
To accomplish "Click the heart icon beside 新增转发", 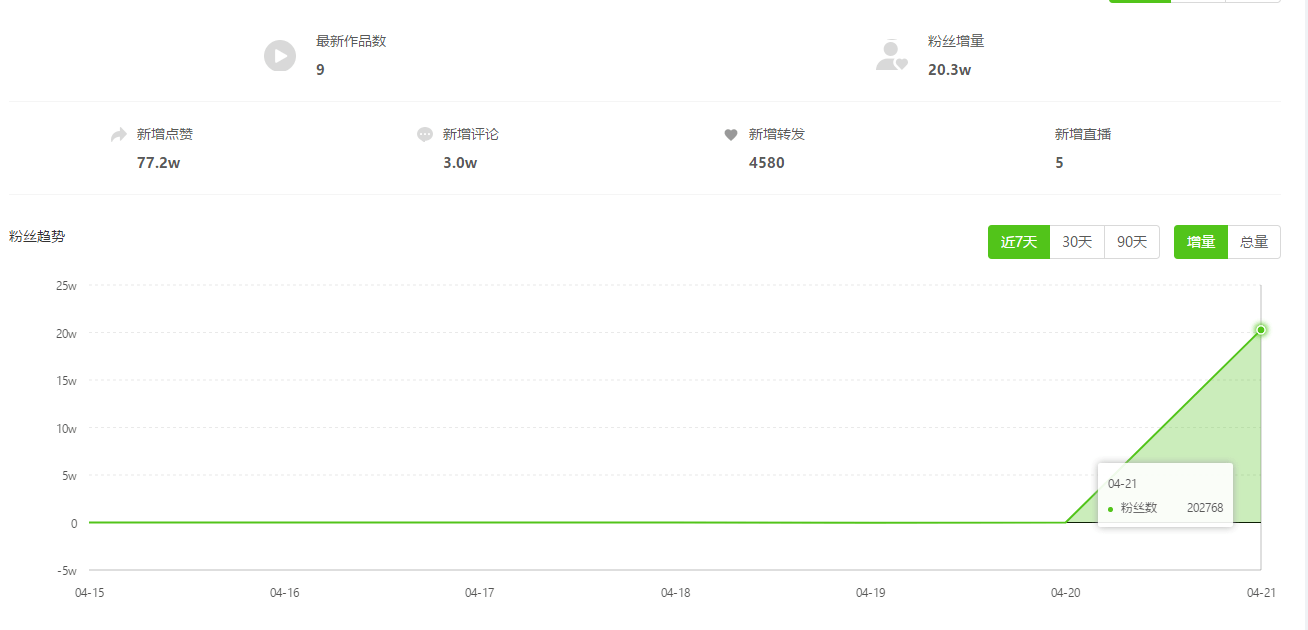I will [x=731, y=135].
